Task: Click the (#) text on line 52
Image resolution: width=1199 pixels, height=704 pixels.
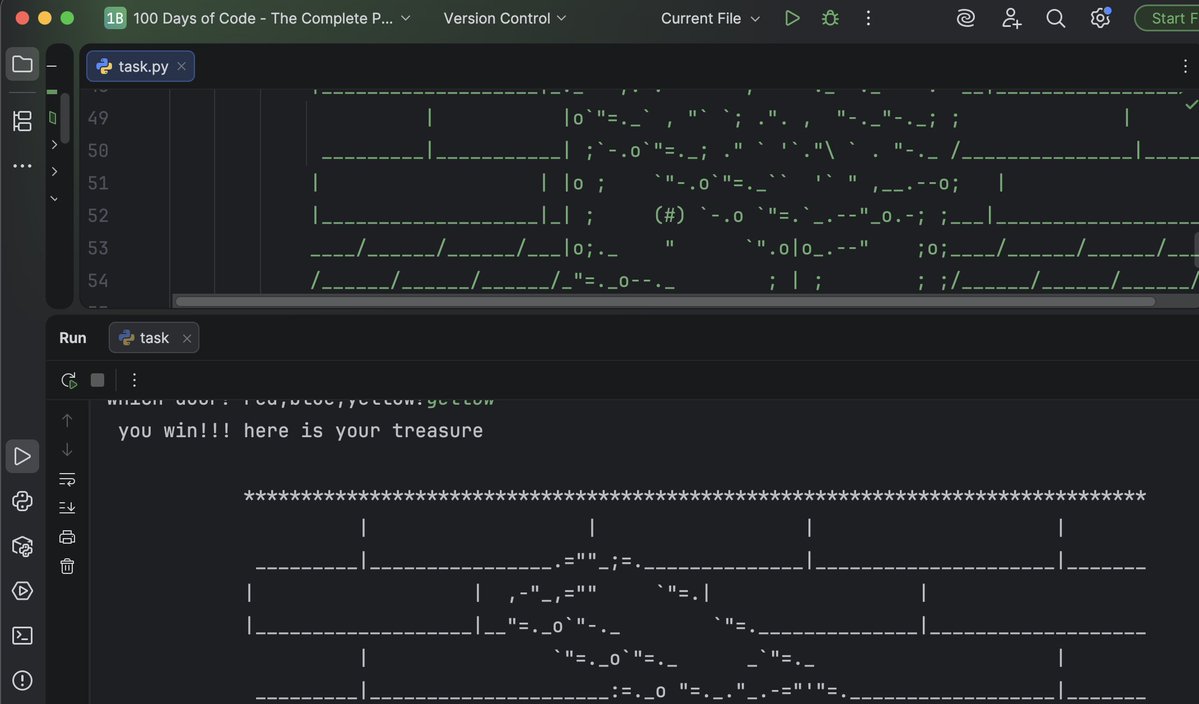Action: pos(669,216)
